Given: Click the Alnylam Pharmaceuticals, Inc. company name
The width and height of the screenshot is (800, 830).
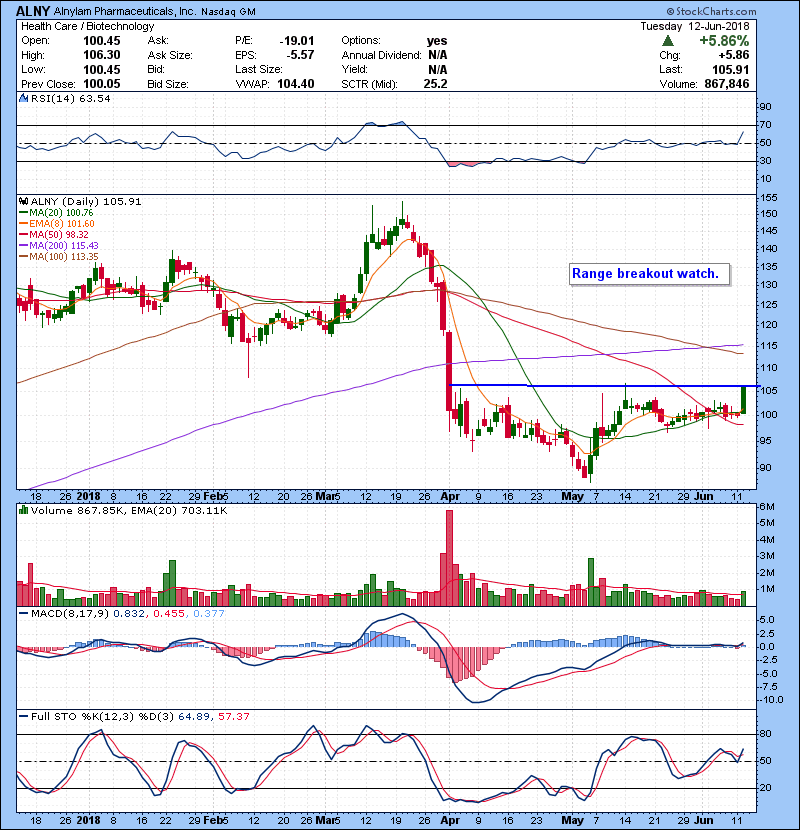Looking at the screenshot, I should pyautogui.click(x=124, y=11).
